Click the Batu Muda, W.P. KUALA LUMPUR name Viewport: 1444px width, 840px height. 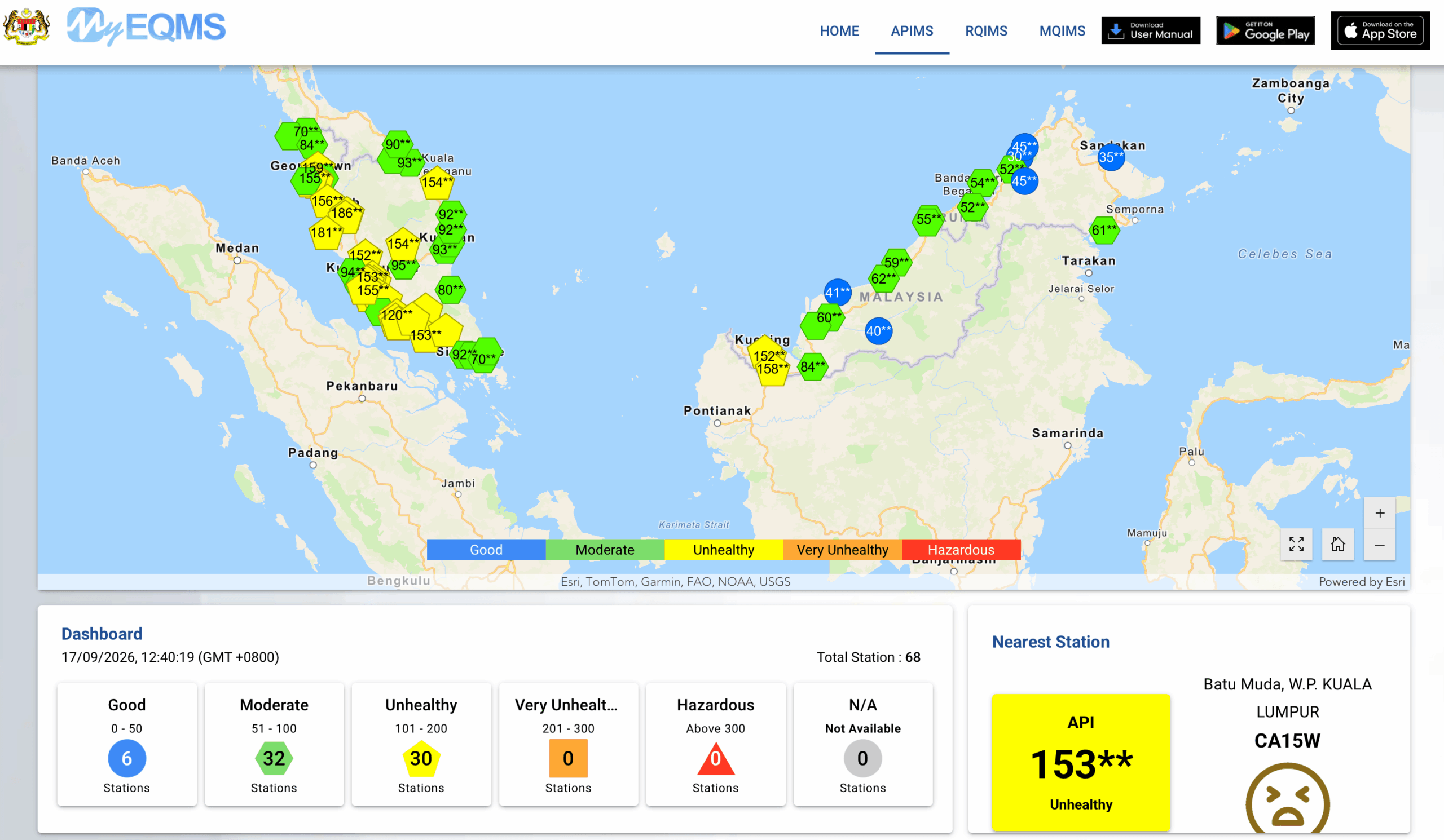pos(1287,698)
